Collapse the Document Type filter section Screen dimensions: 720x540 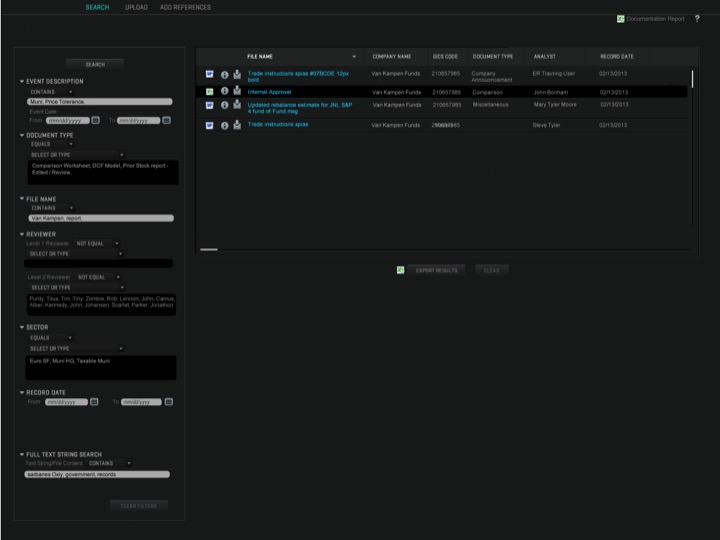click(22, 134)
